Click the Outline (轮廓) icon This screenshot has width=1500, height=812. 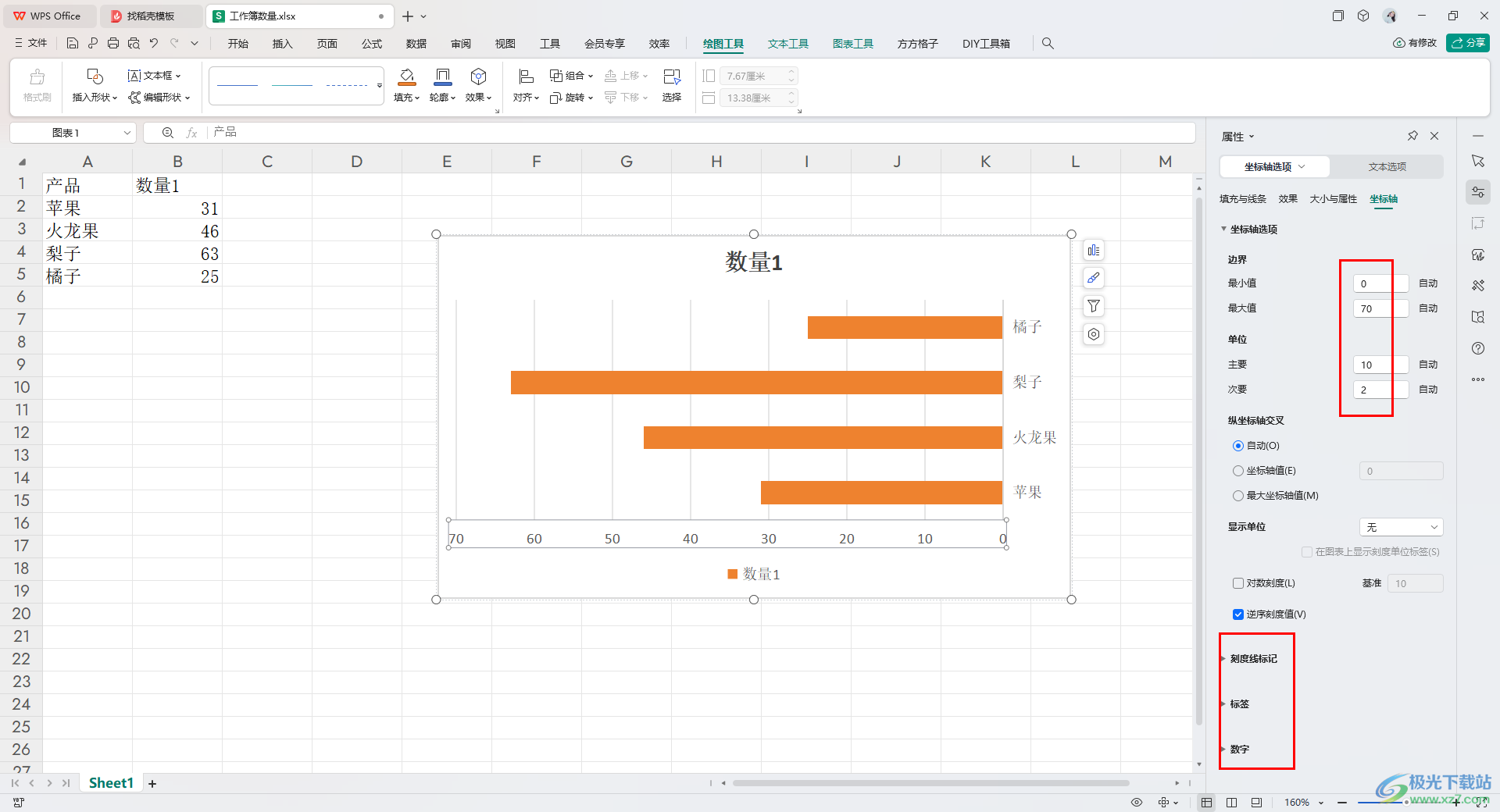point(442,77)
